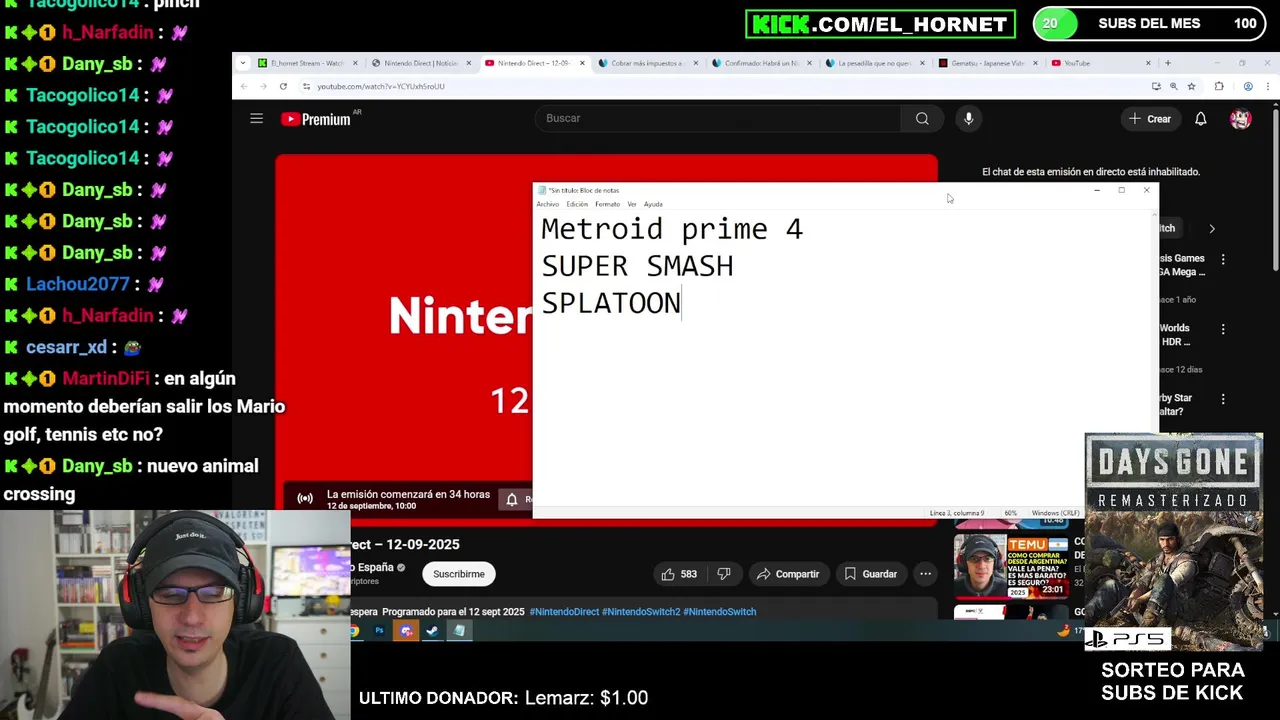Open Notepad from the taskbar

[x=459, y=631]
